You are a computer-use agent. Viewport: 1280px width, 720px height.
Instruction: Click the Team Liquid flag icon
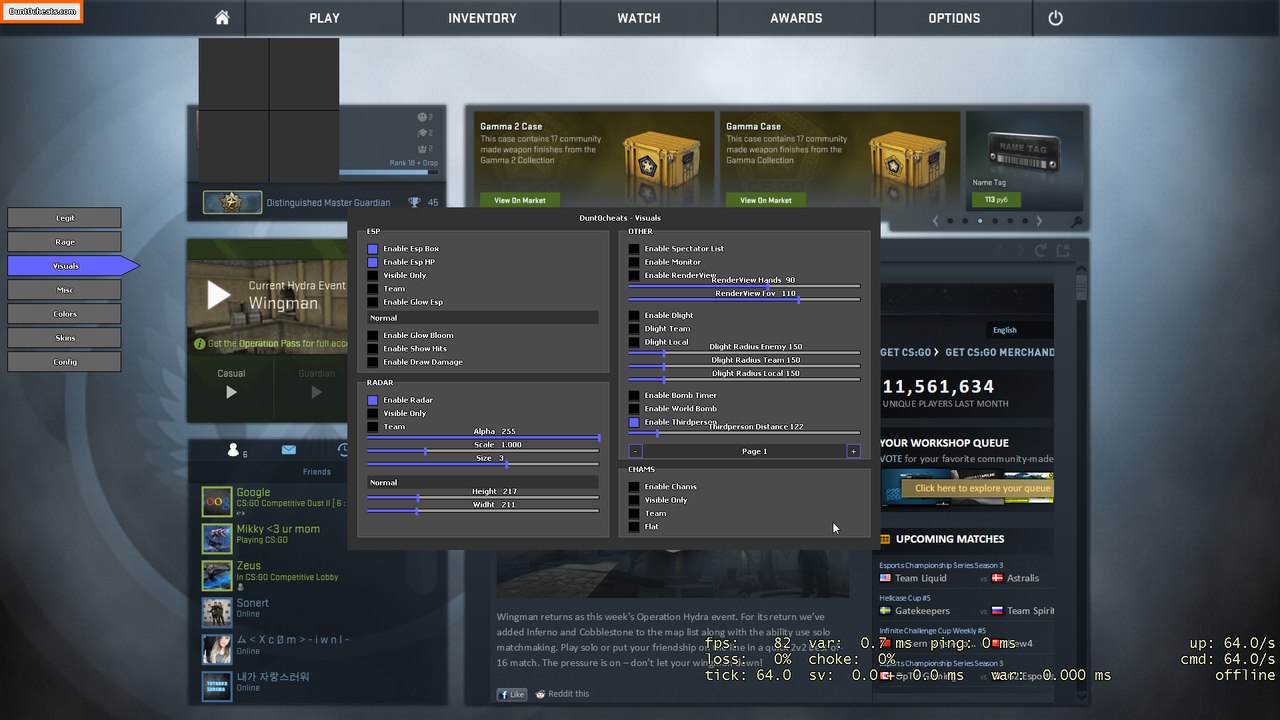point(885,578)
